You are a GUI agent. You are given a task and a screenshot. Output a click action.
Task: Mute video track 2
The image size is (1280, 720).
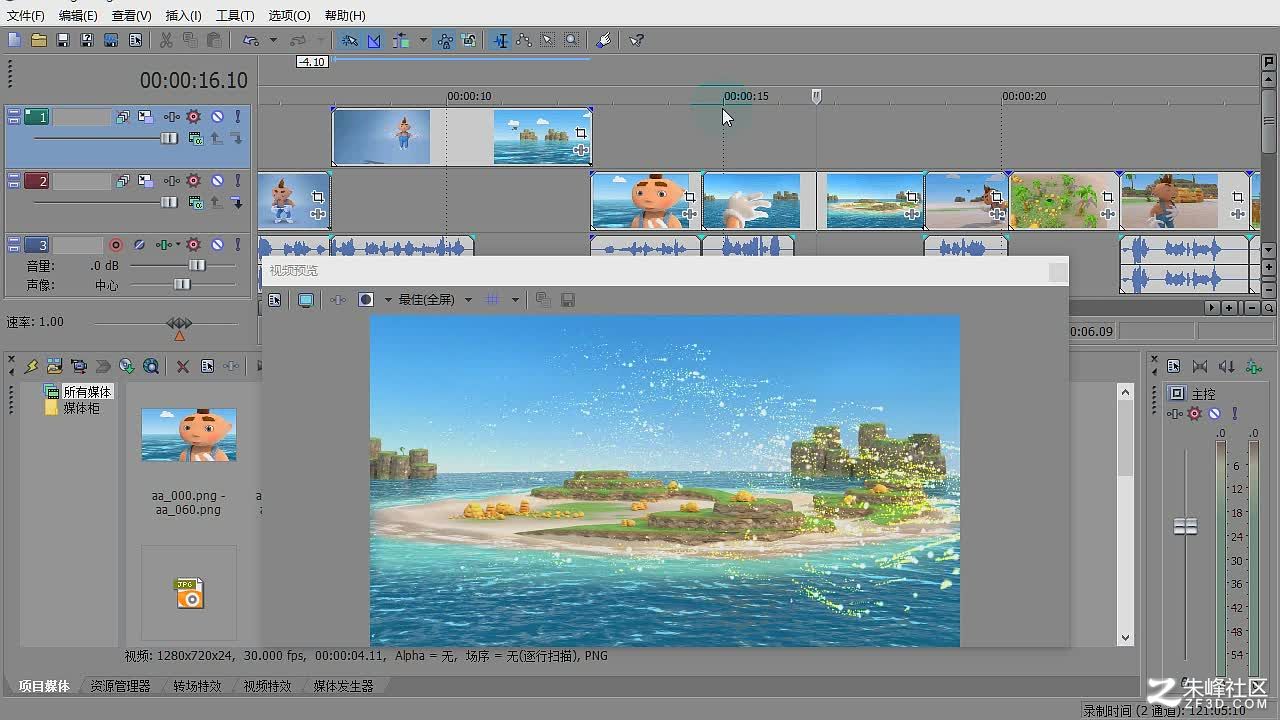point(217,181)
